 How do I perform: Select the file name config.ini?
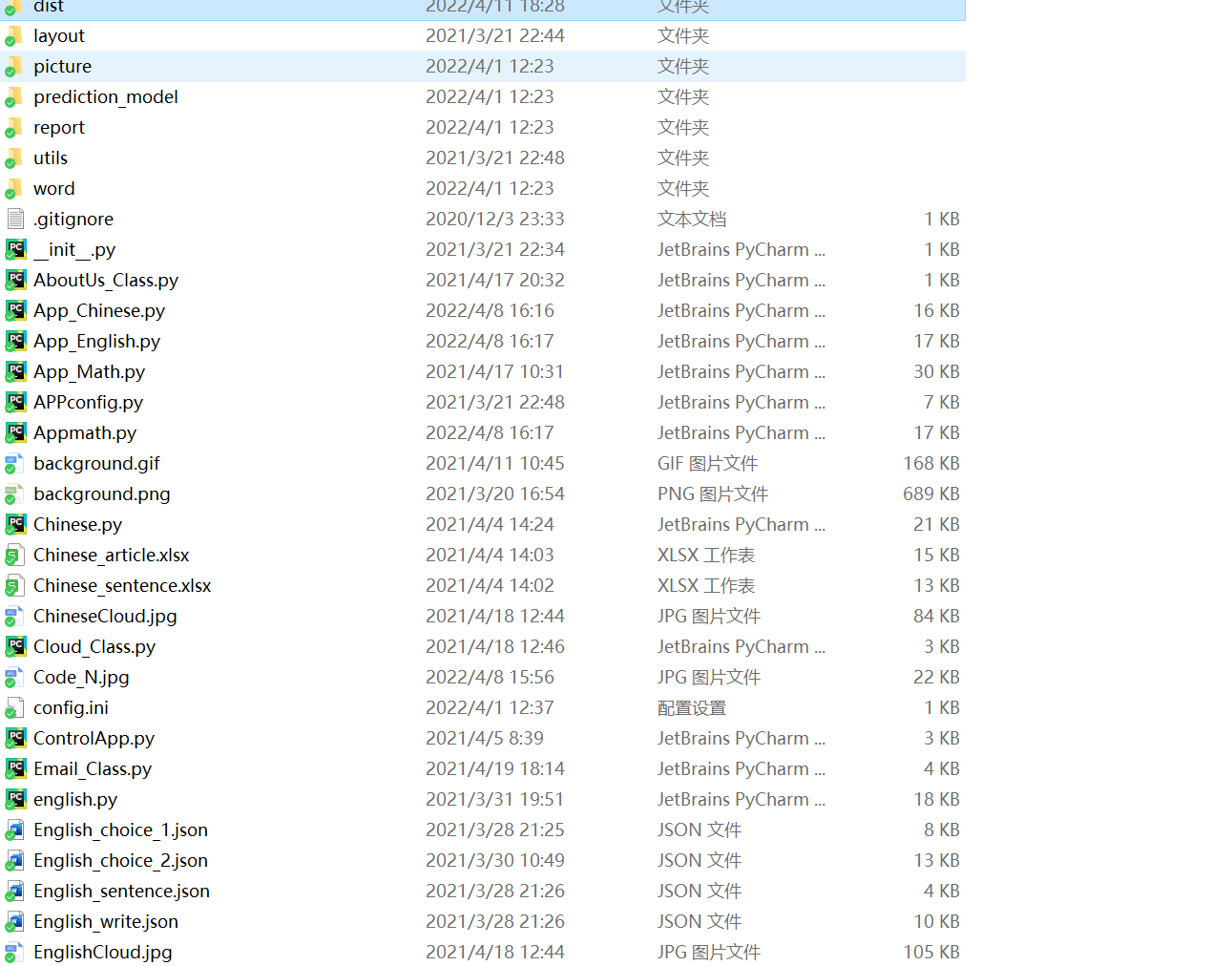pyautogui.click(x=72, y=708)
